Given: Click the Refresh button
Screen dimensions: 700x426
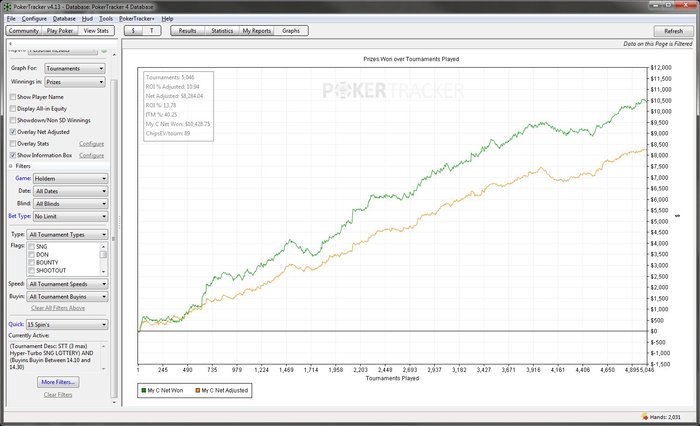Looking at the screenshot, I should tap(674, 31).
